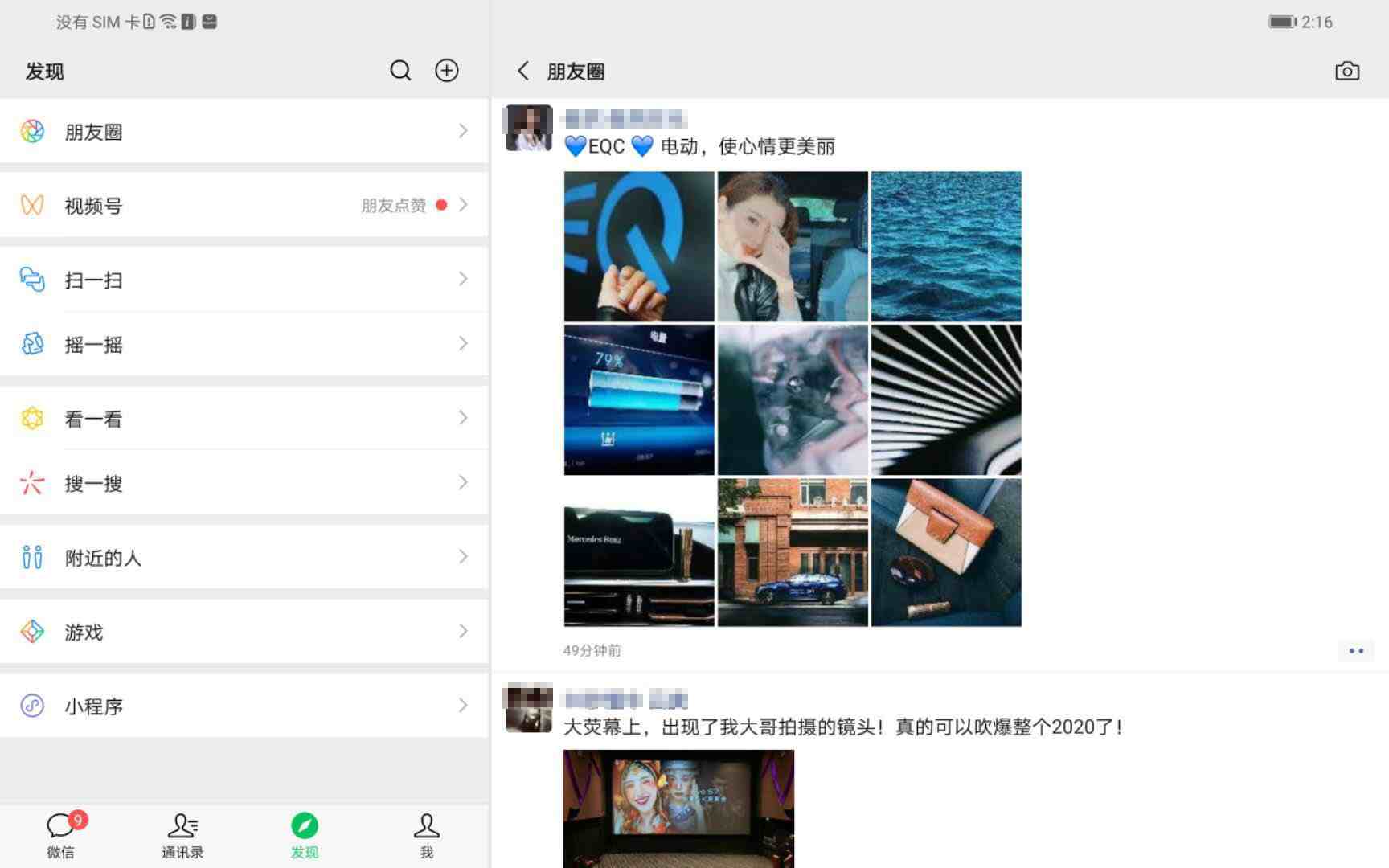Tap the yellow 看一看 icon
Image resolution: width=1389 pixels, height=868 pixels.
click(32, 419)
